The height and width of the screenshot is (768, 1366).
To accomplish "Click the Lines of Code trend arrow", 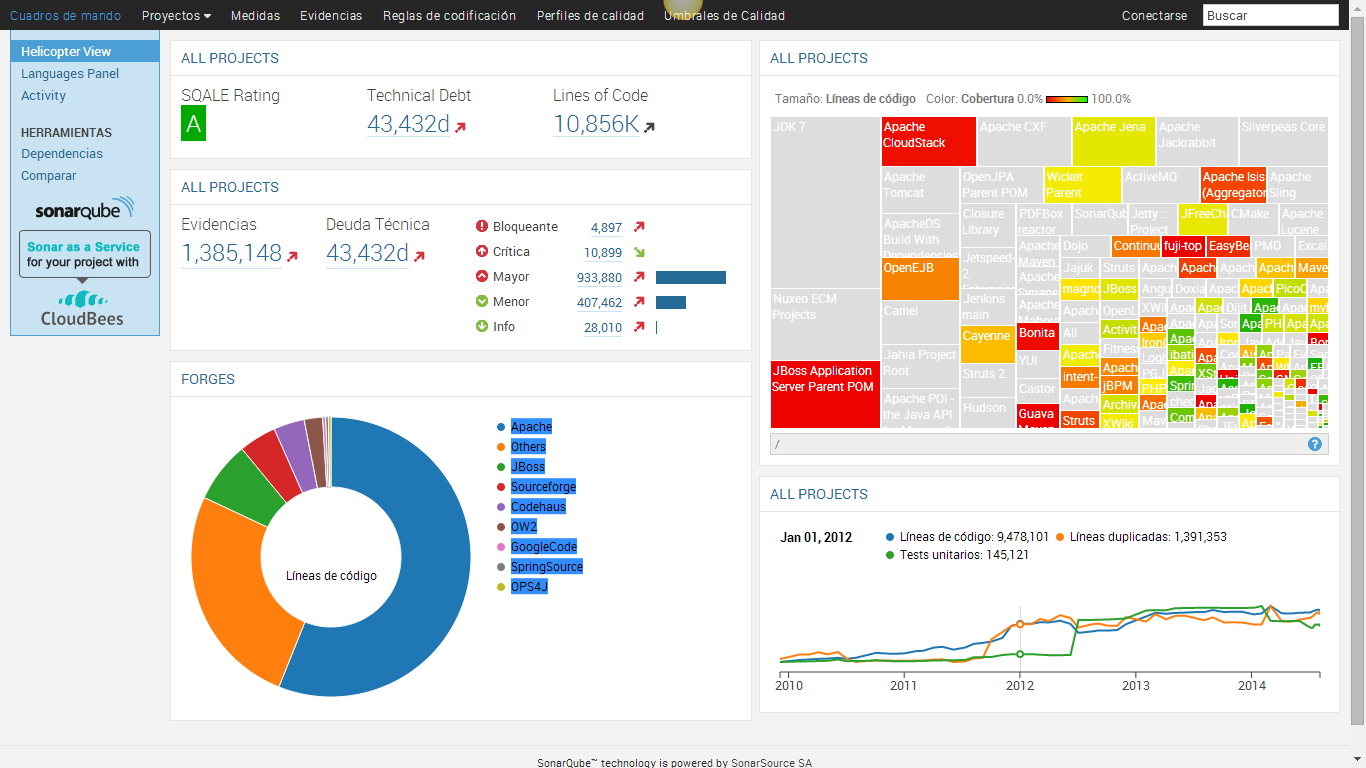I will tap(649, 128).
